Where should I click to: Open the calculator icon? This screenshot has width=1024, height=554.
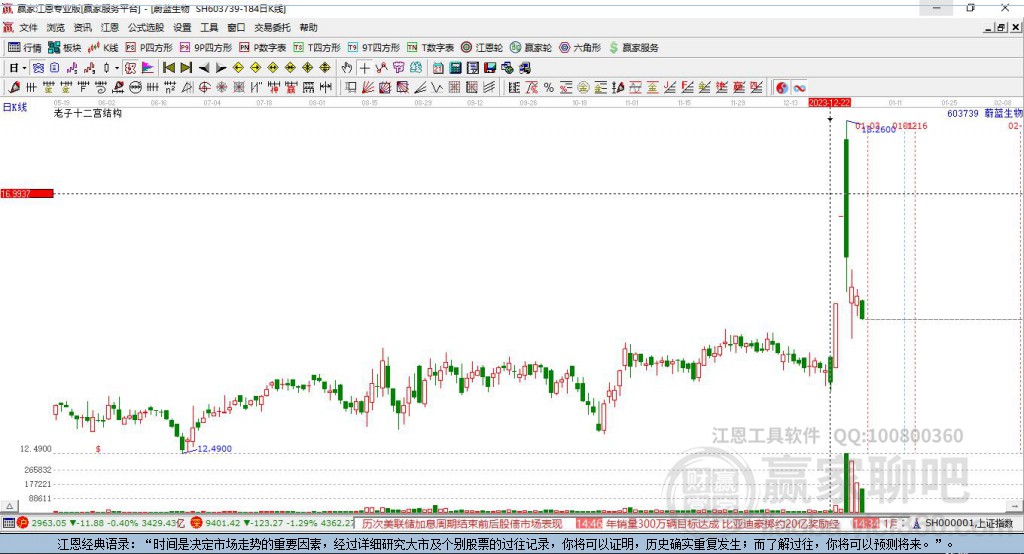click(456, 68)
